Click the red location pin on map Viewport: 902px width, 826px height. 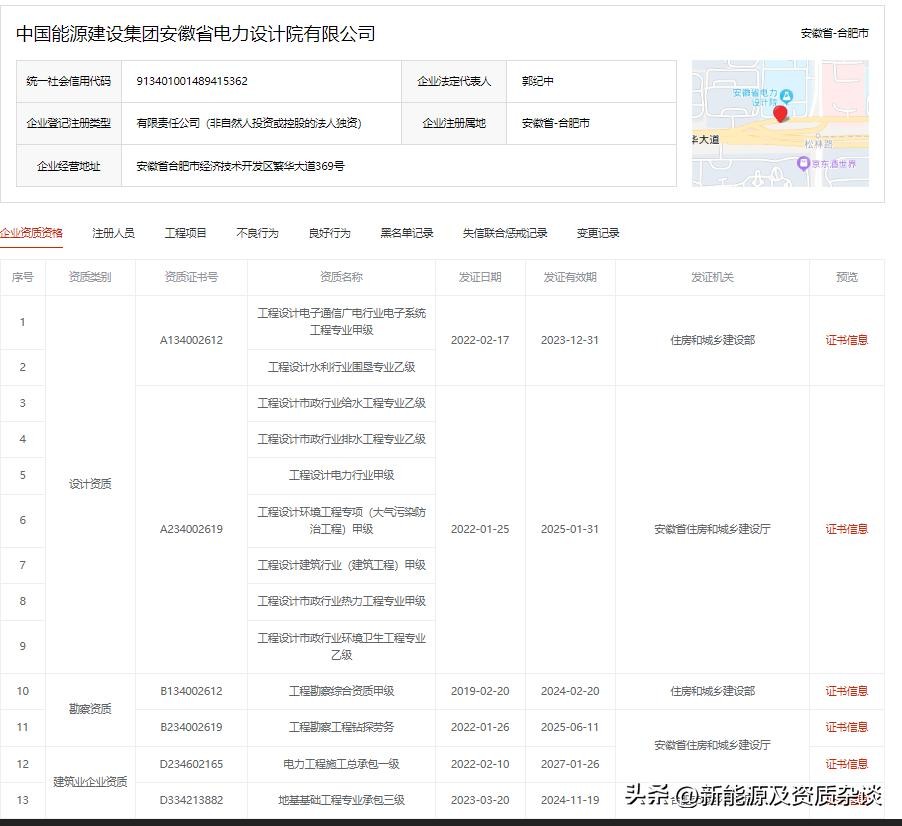780,113
